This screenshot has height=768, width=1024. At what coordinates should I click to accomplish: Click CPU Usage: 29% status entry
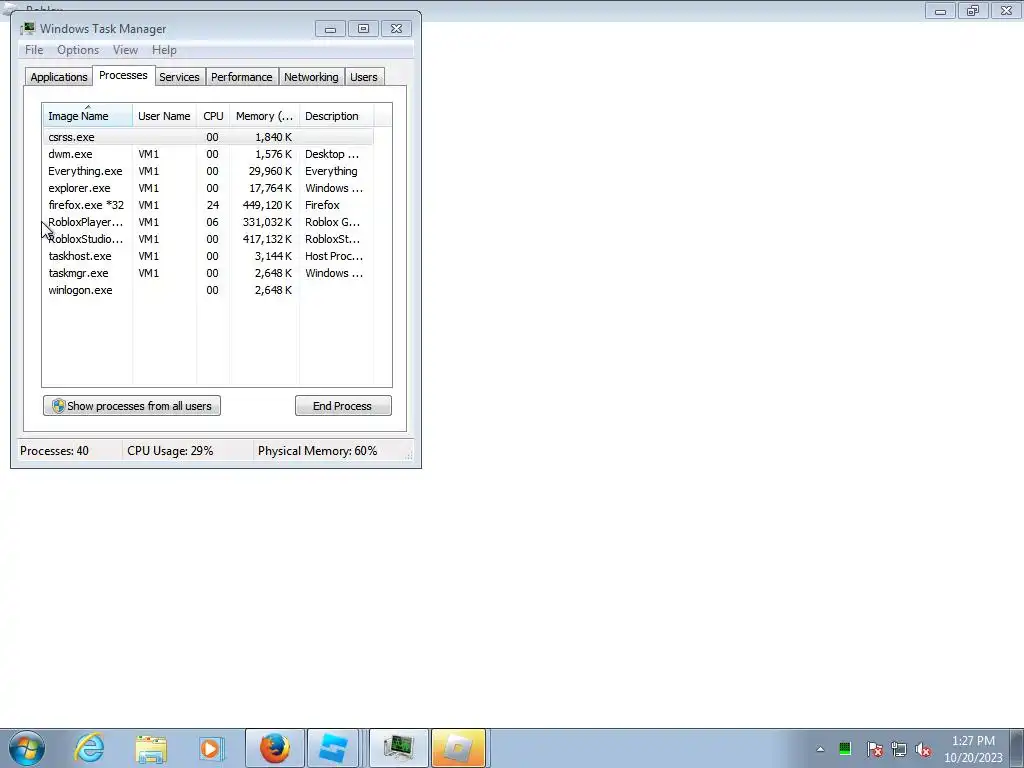tap(170, 451)
